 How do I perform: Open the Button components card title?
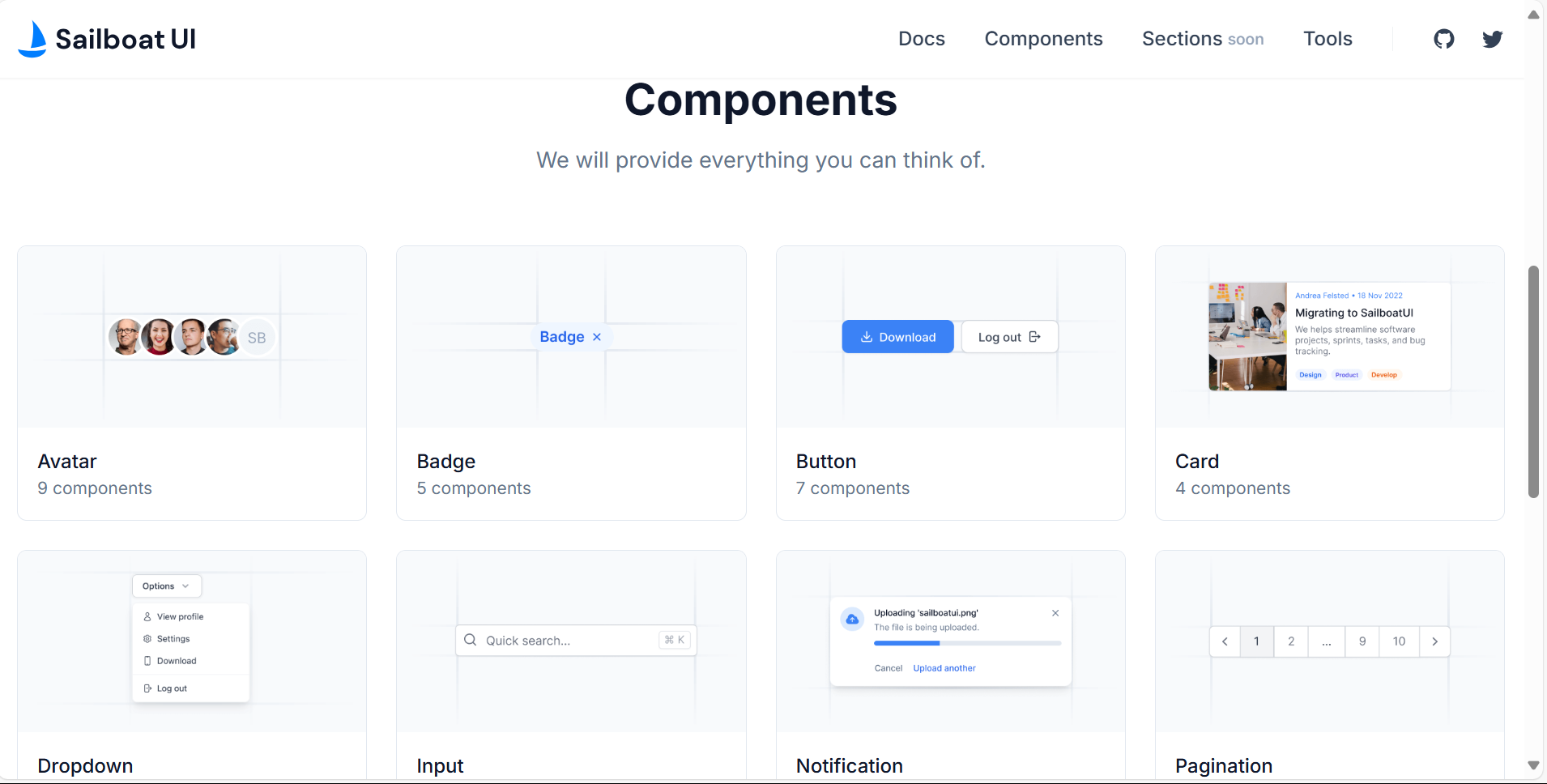[826, 462]
